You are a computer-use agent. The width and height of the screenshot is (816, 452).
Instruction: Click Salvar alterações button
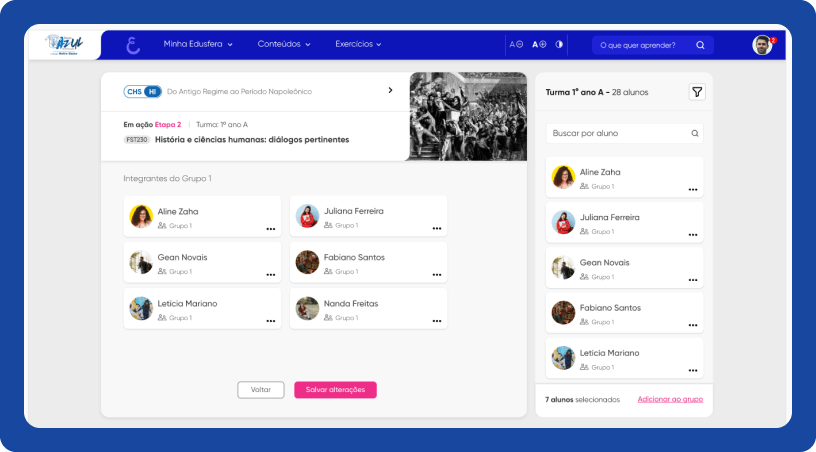335,390
